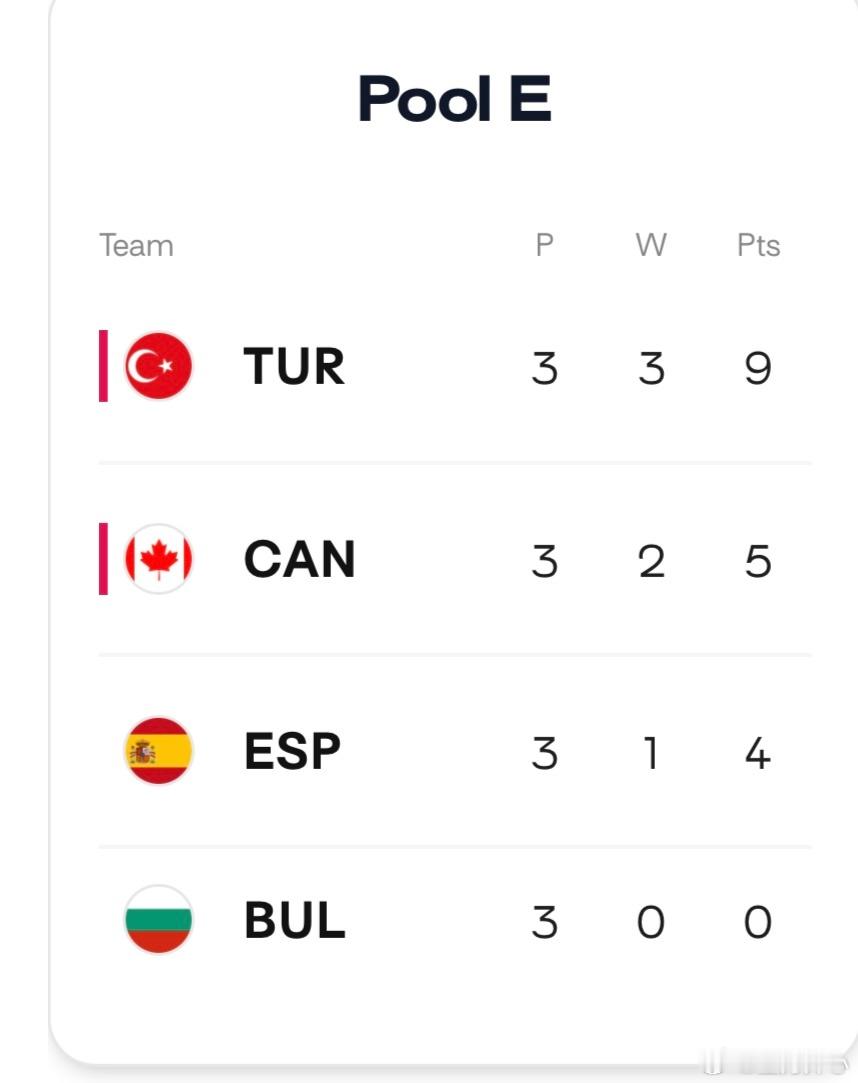Click the Canada flag icon
Screen dimensions: 858x1083
coord(158,559)
